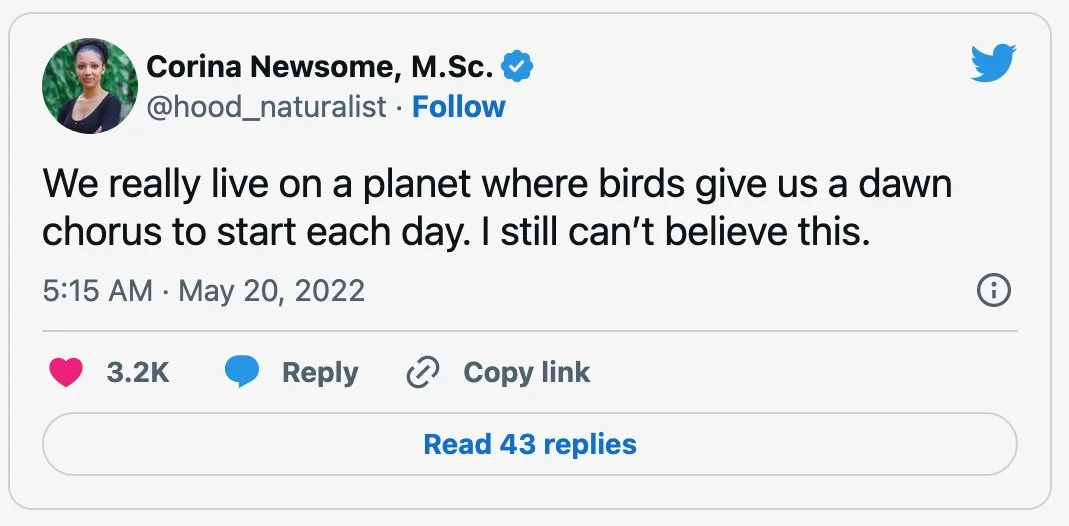Click the chain link icon

pos(423,373)
